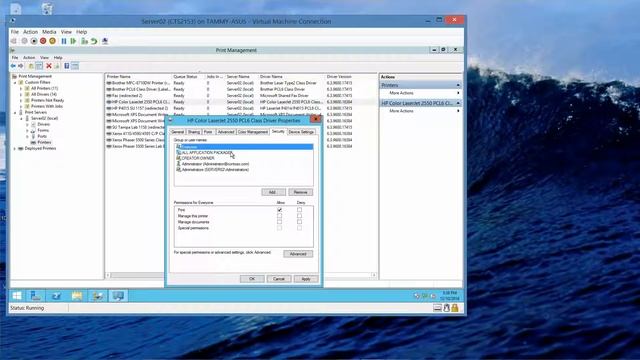Uncheck Allow for Print permission
Screen dimensions: 640x360
(280, 210)
